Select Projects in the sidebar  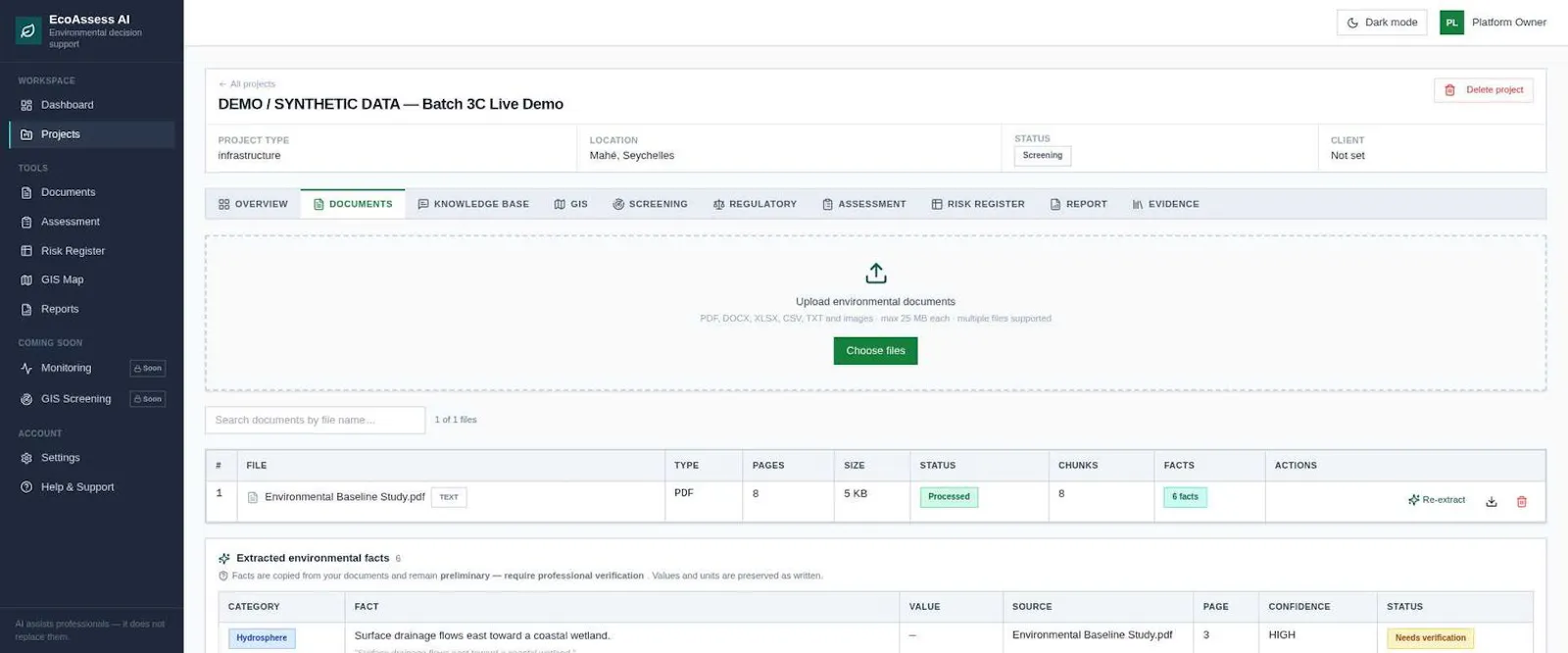91,134
